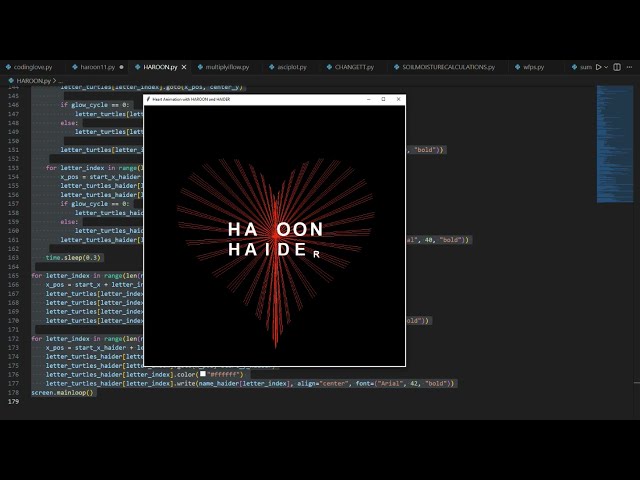Screen dimensions: 640x480
Task: Click the screen.mainloop() code on line 178
Action: pyautogui.click(x=62, y=392)
